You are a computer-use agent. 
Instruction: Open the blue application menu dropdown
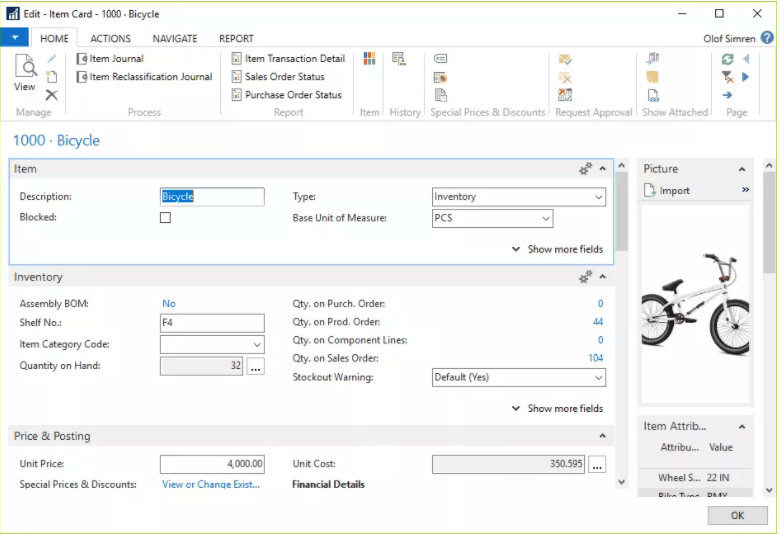(14, 37)
